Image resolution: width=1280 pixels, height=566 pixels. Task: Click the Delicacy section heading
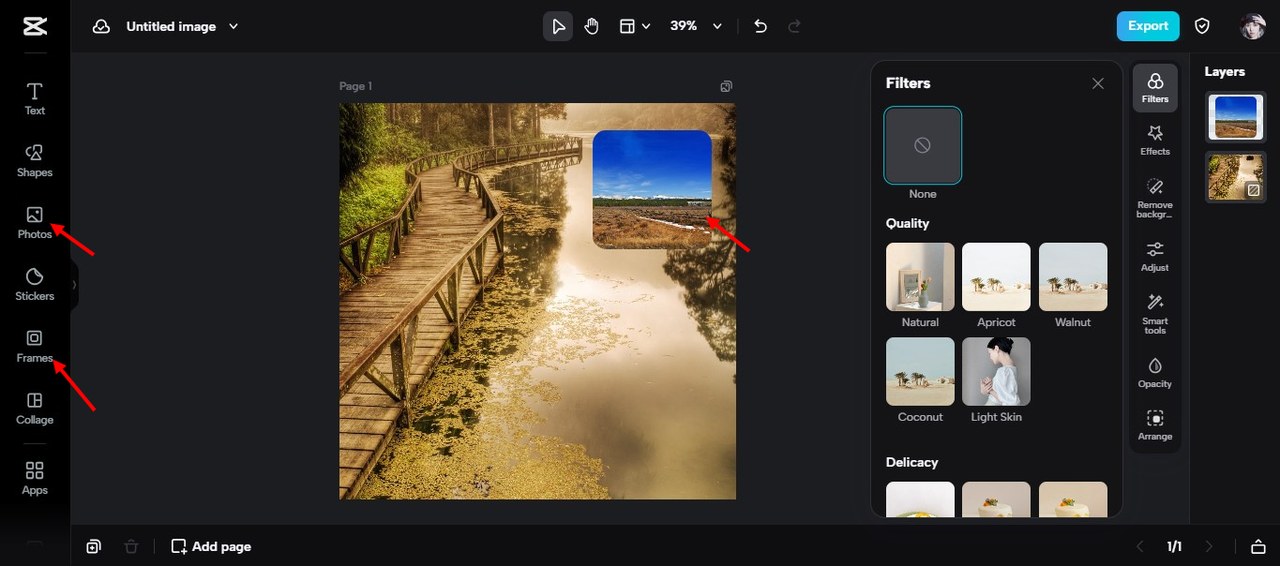[912, 462]
